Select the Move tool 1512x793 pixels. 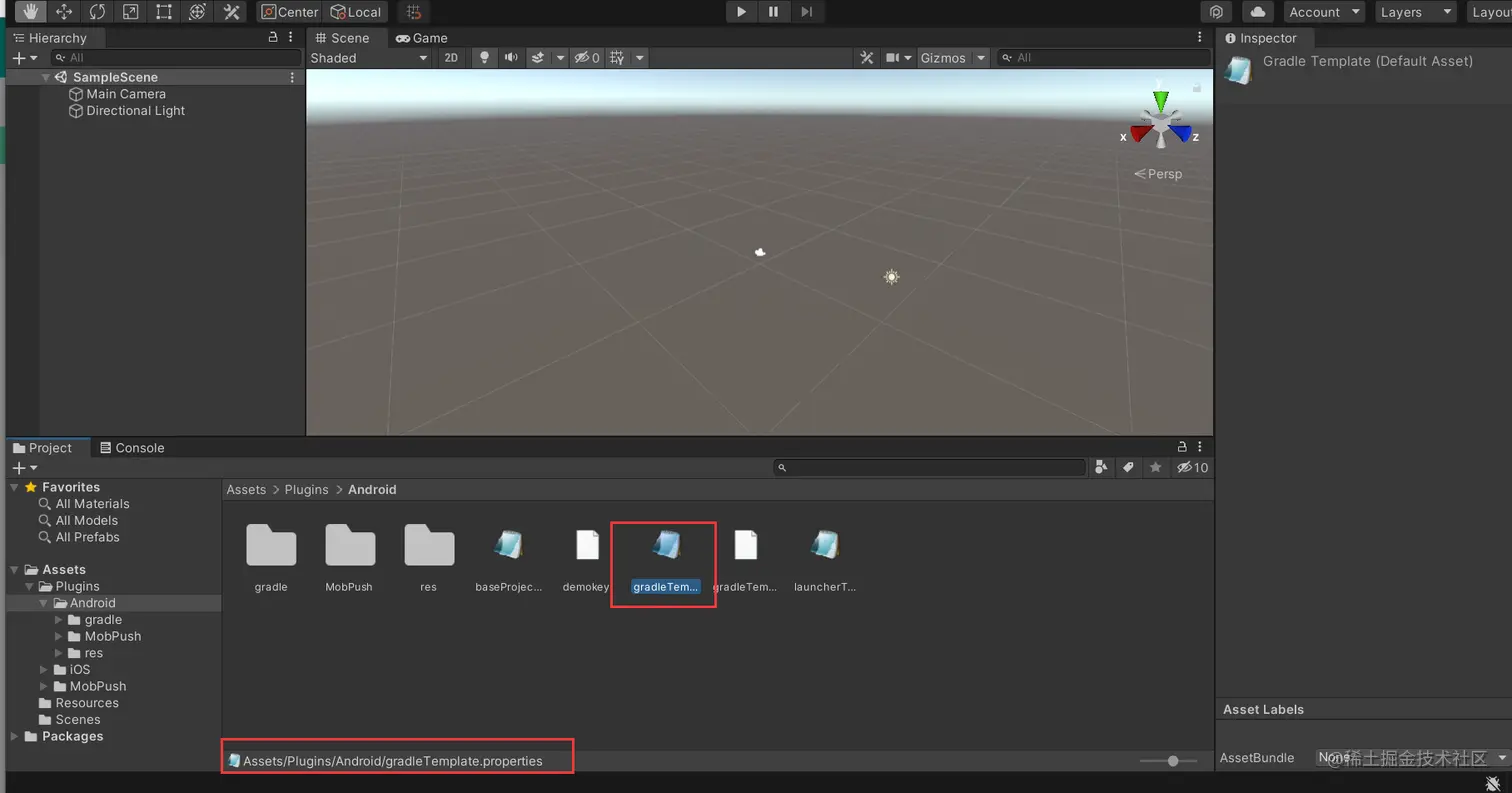click(x=64, y=12)
